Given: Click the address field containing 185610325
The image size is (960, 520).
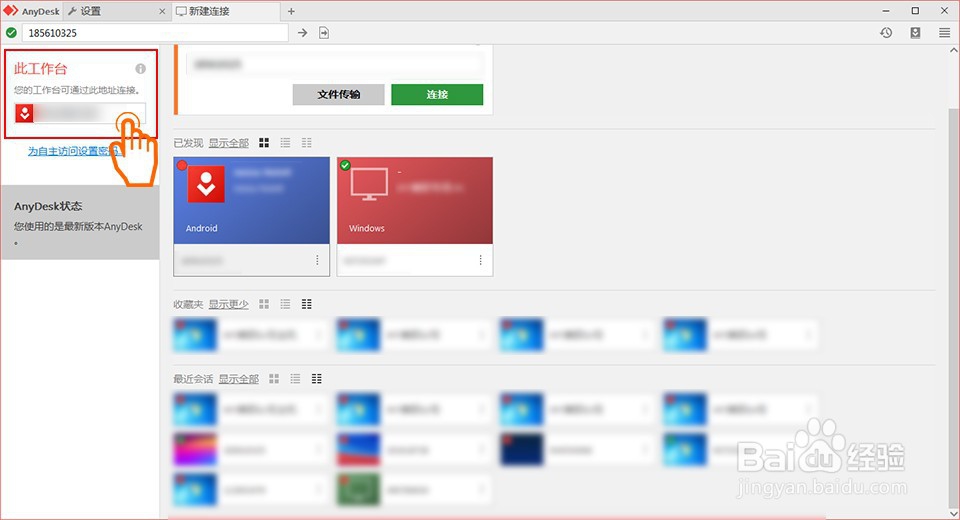Looking at the screenshot, I should (x=155, y=33).
